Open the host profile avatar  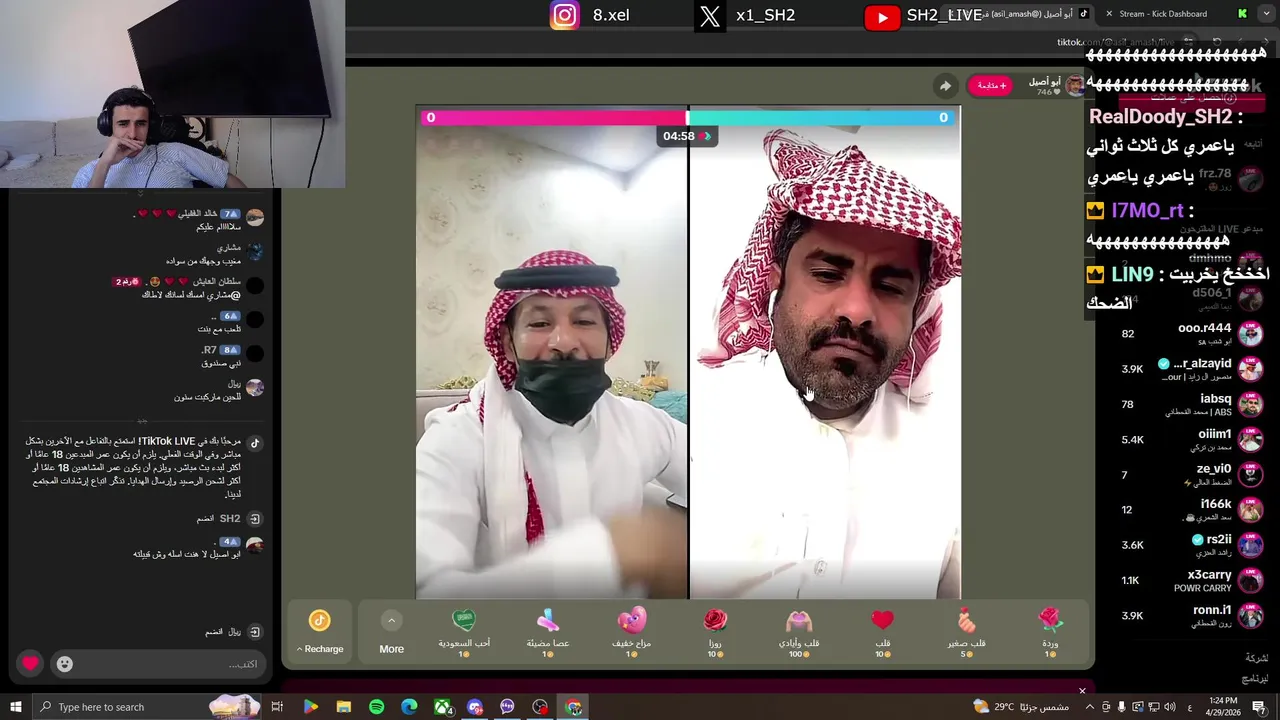(x=1075, y=86)
